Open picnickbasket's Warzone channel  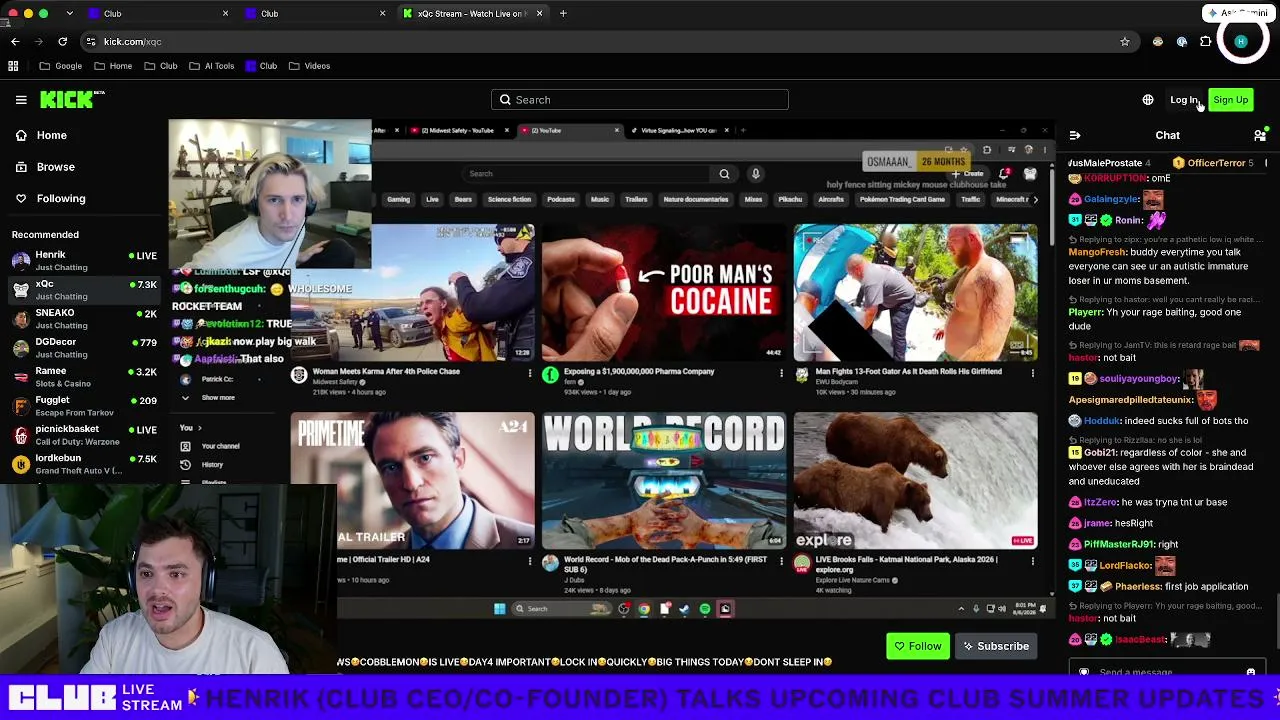tap(84, 434)
